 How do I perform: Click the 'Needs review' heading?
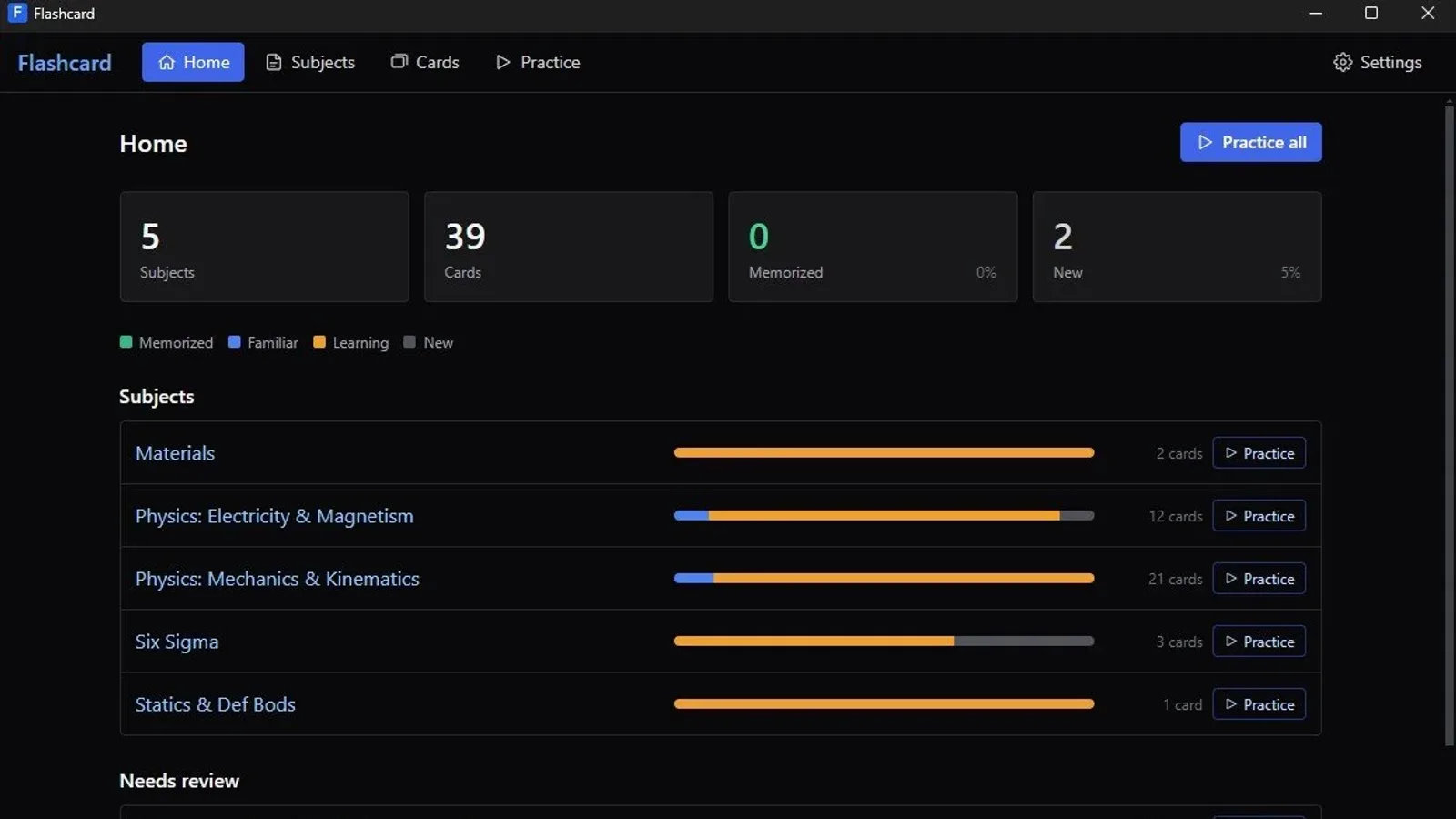[179, 781]
